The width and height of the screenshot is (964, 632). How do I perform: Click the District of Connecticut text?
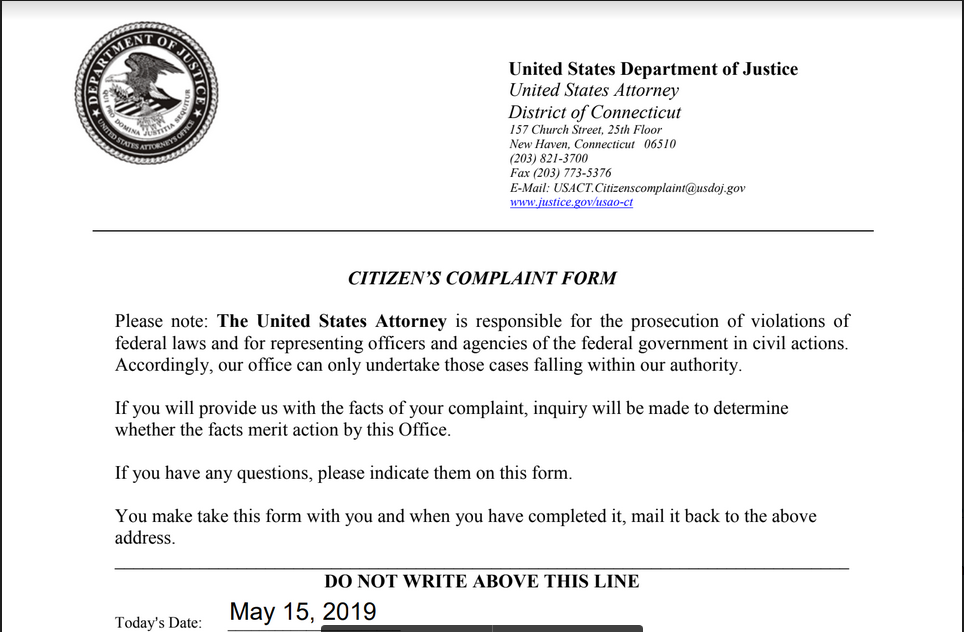[x=594, y=112]
